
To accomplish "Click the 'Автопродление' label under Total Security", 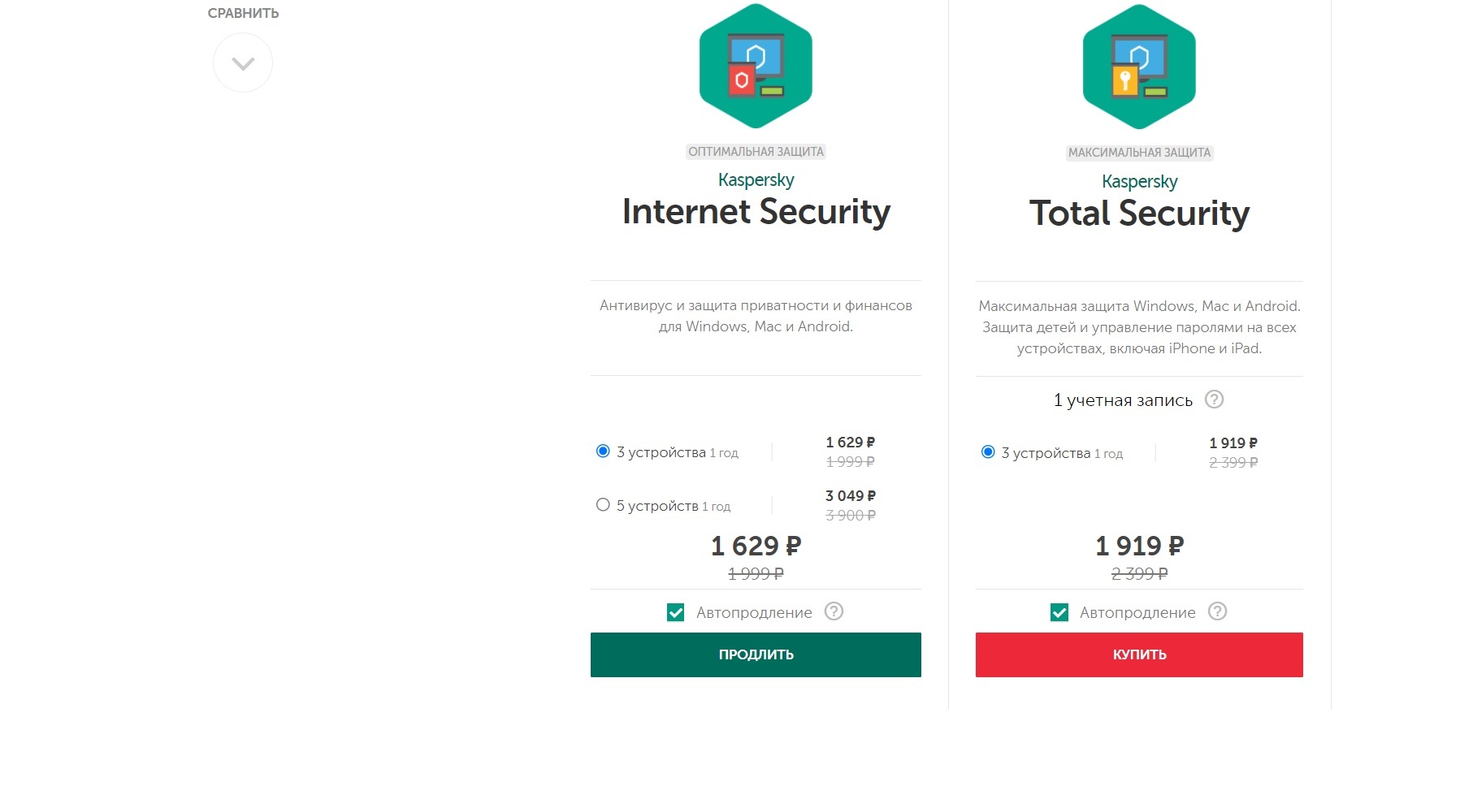I will [x=1137, y=613].
